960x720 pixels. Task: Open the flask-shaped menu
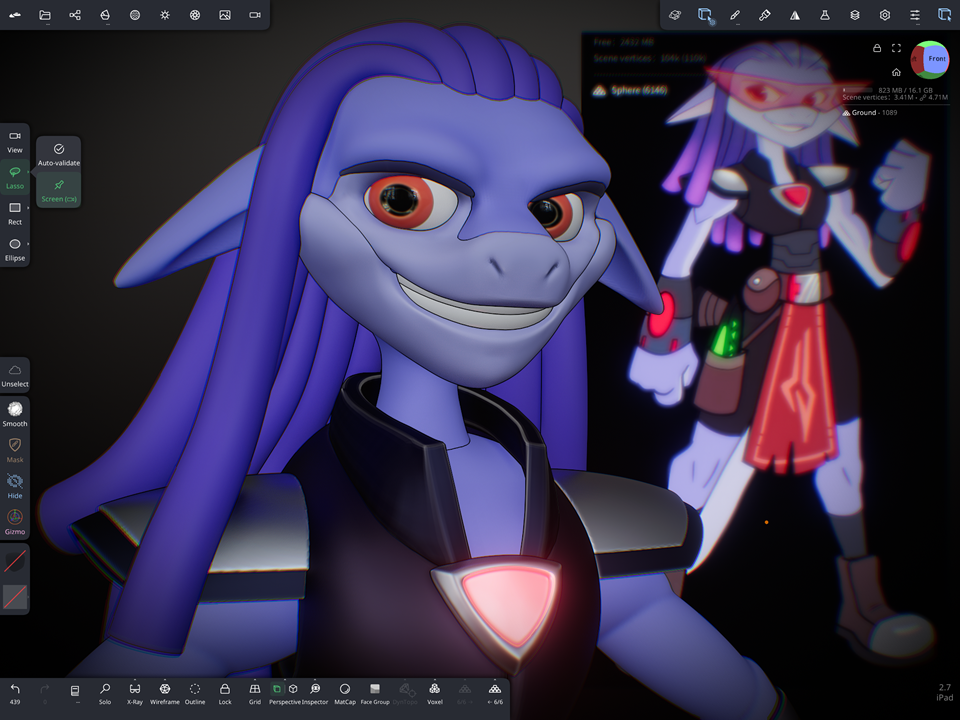(825, 15)
